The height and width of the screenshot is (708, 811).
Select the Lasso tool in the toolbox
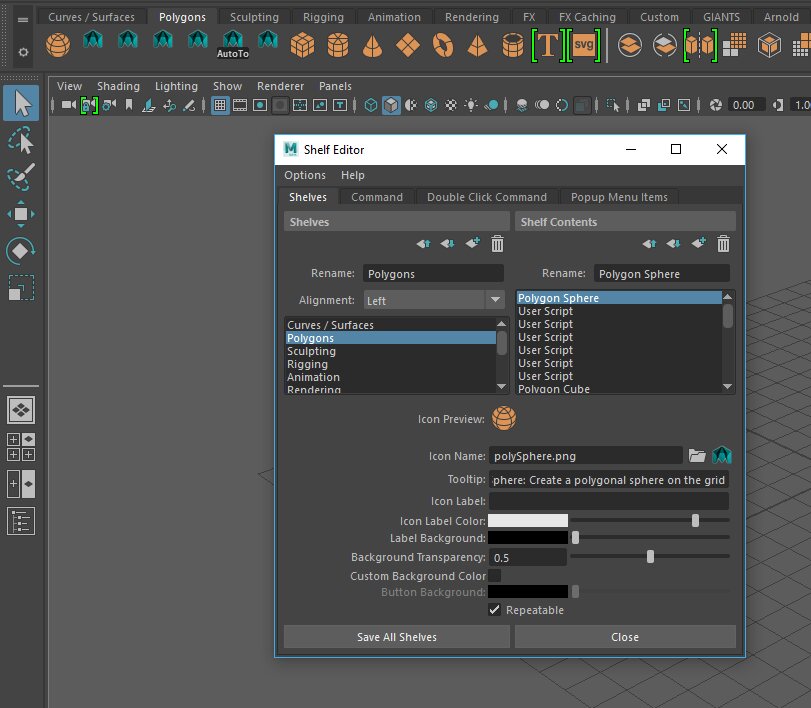pyautogui.click(x=21, y=140)
